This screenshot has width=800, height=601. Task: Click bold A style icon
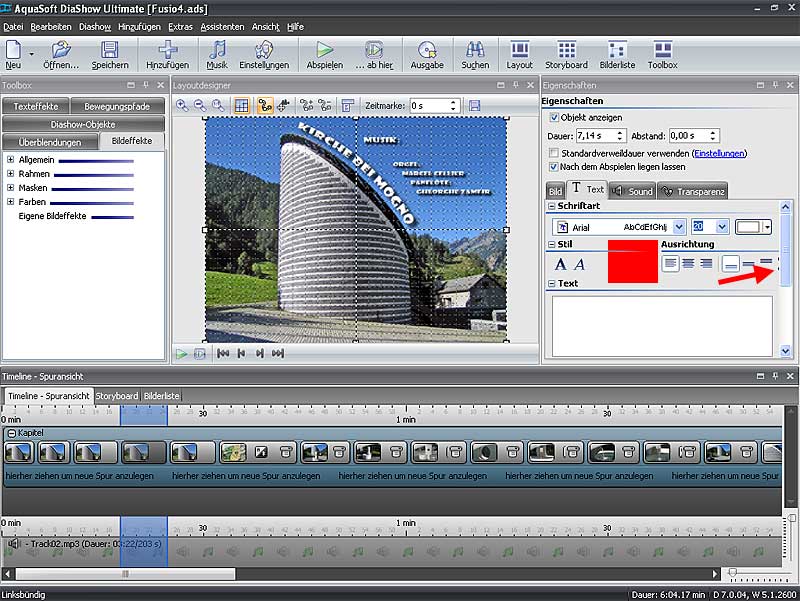coord(561,264)
